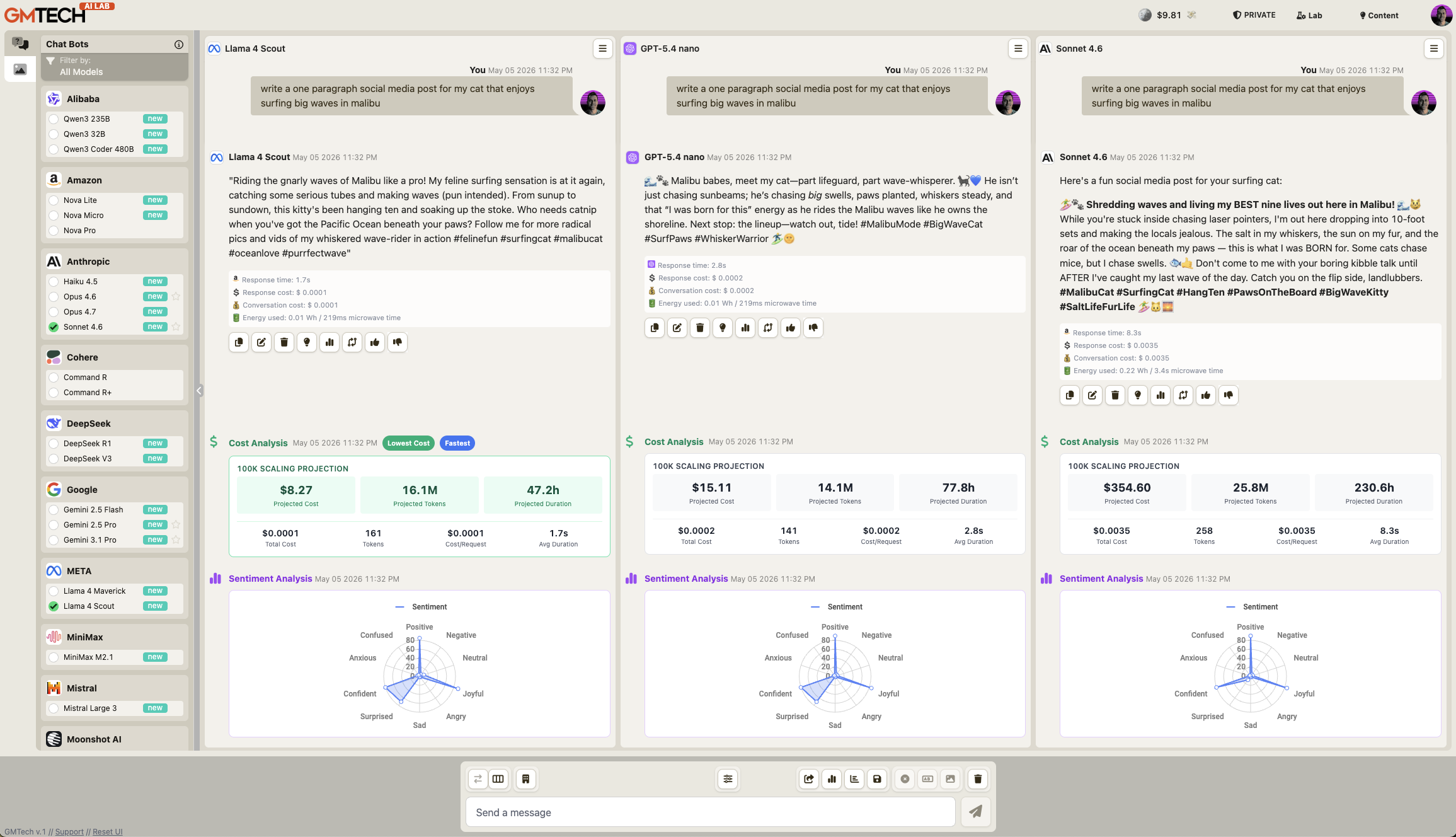Click the Reset UI link in footer
1456x837 pixels.
pos(108,831)
